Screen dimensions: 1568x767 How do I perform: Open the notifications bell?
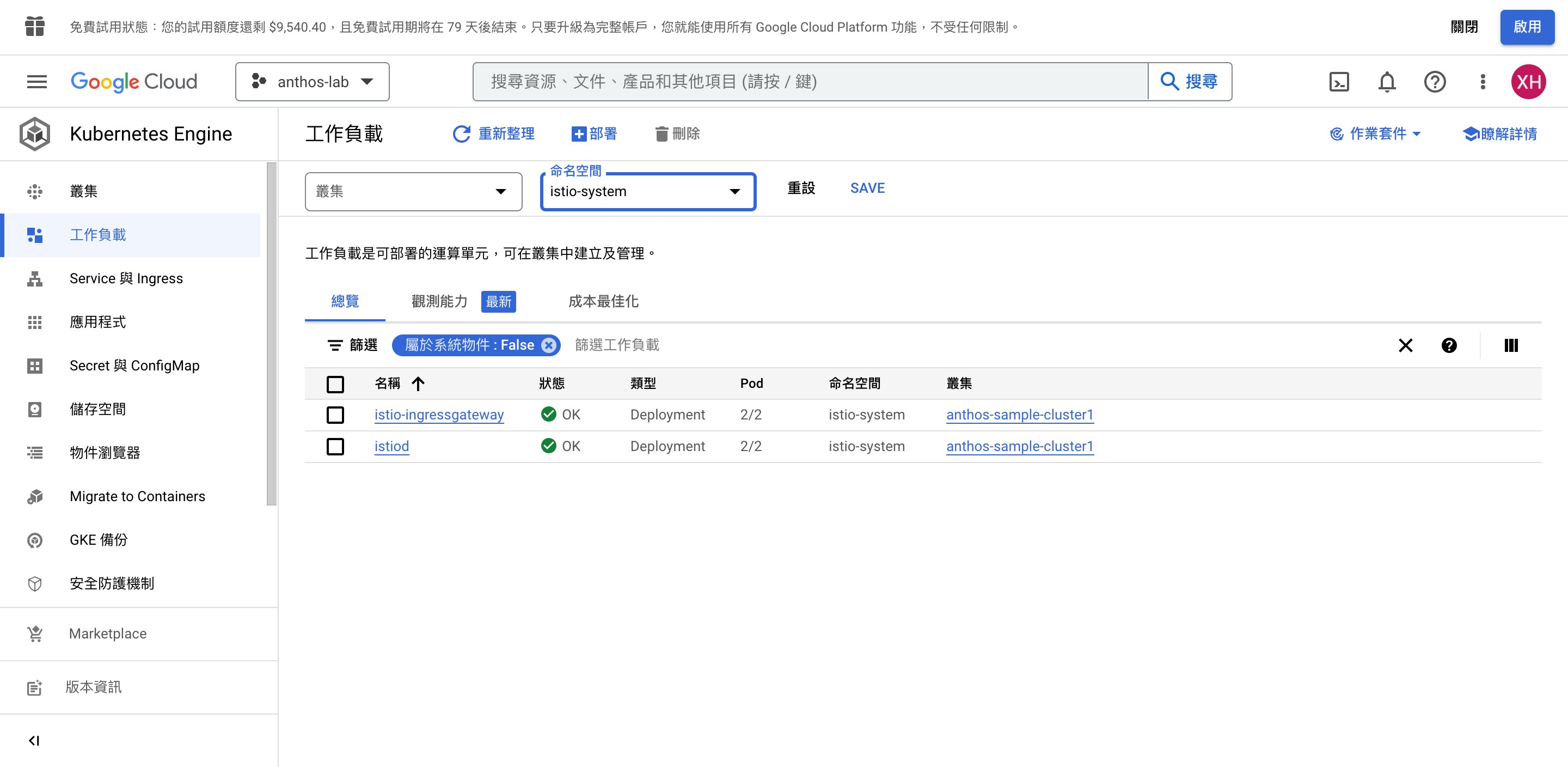pyautogui.click(x=1387, y=82)
